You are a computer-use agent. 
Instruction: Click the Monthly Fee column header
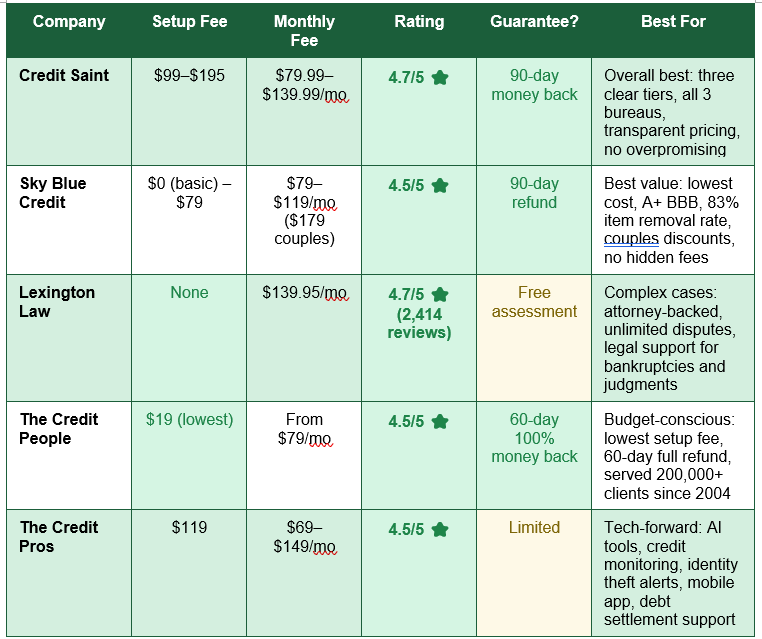pyautogui.click(x=304, y=31)
